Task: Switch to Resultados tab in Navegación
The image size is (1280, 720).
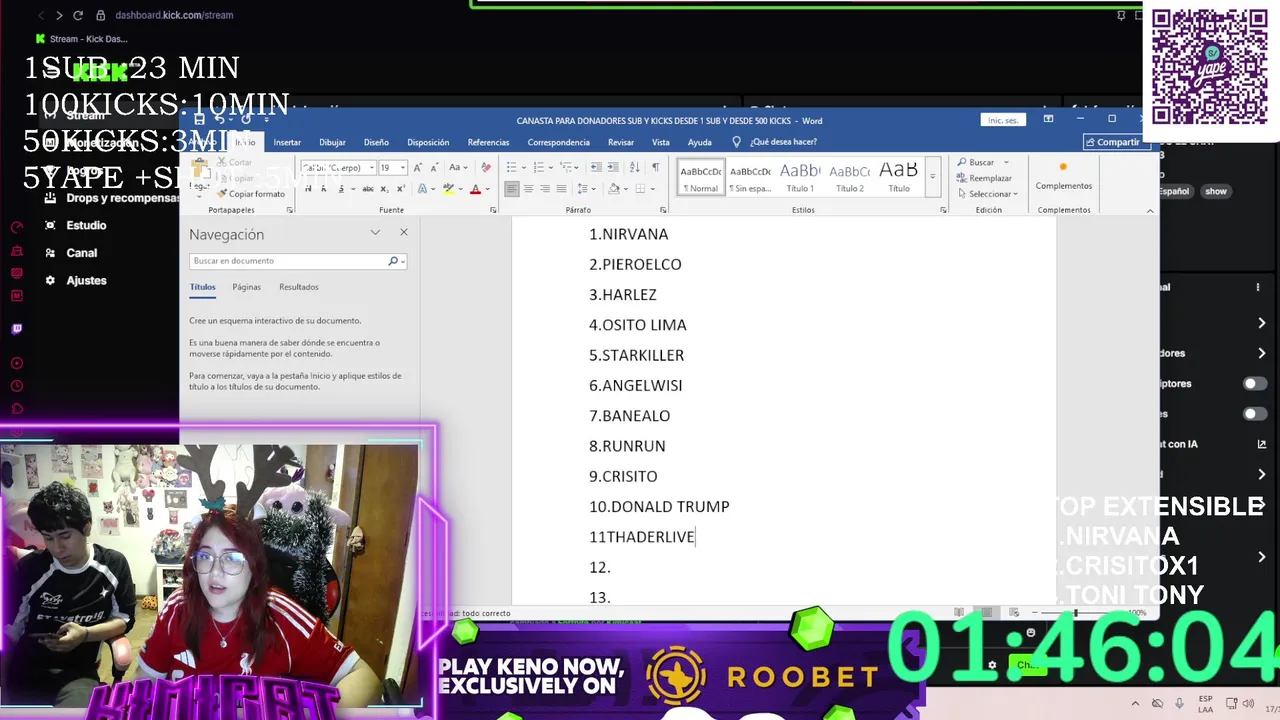Action: click(x=299, y=287)
